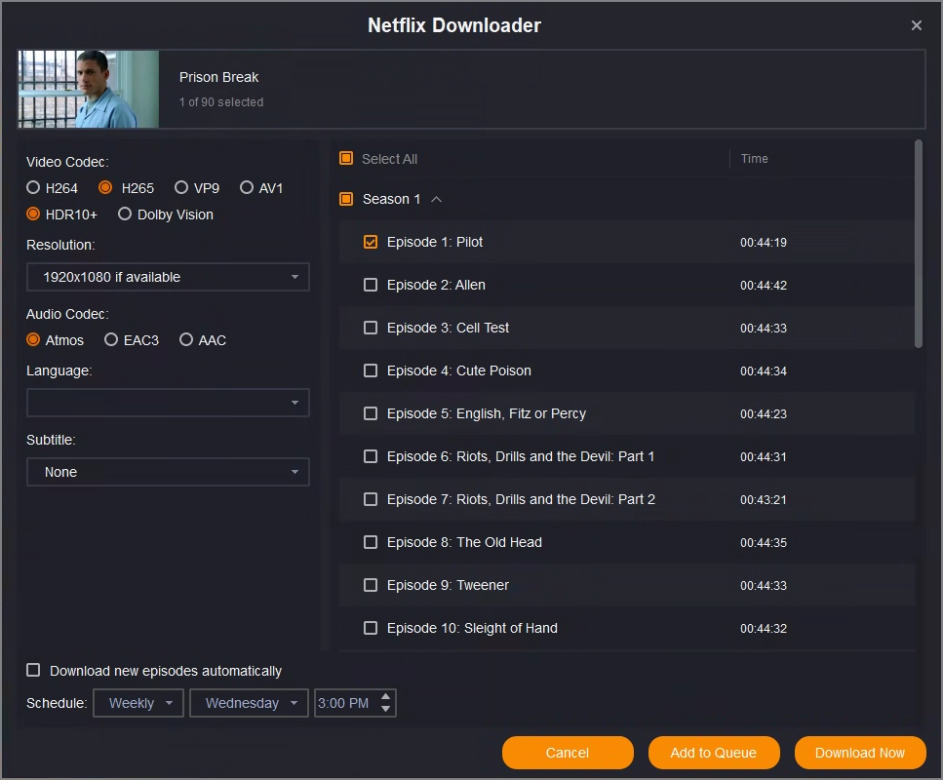Click the Prison Break thumbnail image
943x780 pixels.
click(88, 89)
